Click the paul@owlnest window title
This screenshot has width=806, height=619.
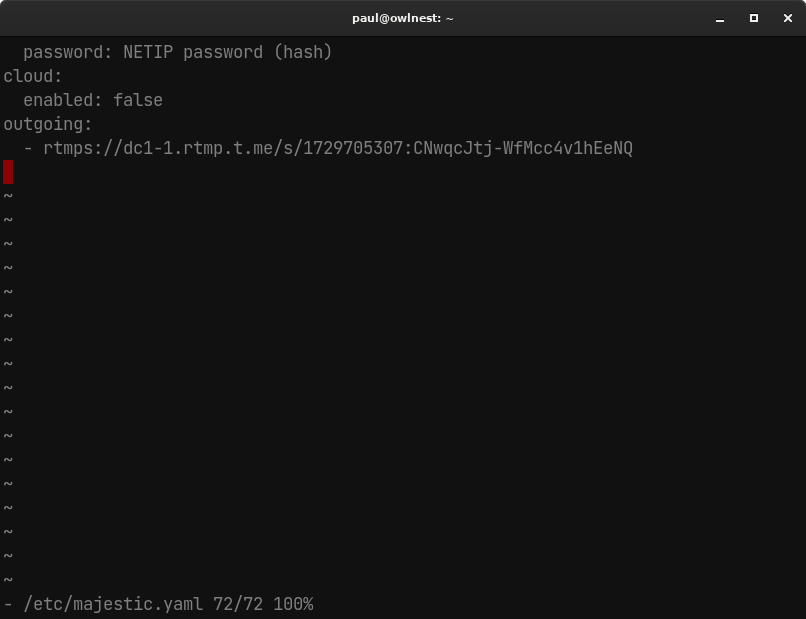(403, 18)
